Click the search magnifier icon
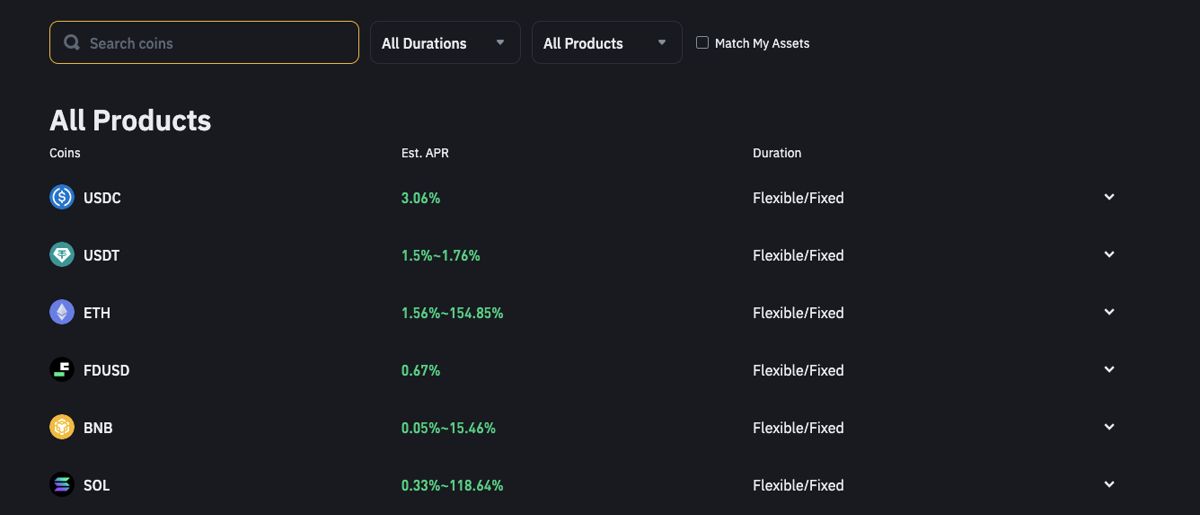The height and width of the screenshot is (515, 1200). pos(72,43)
